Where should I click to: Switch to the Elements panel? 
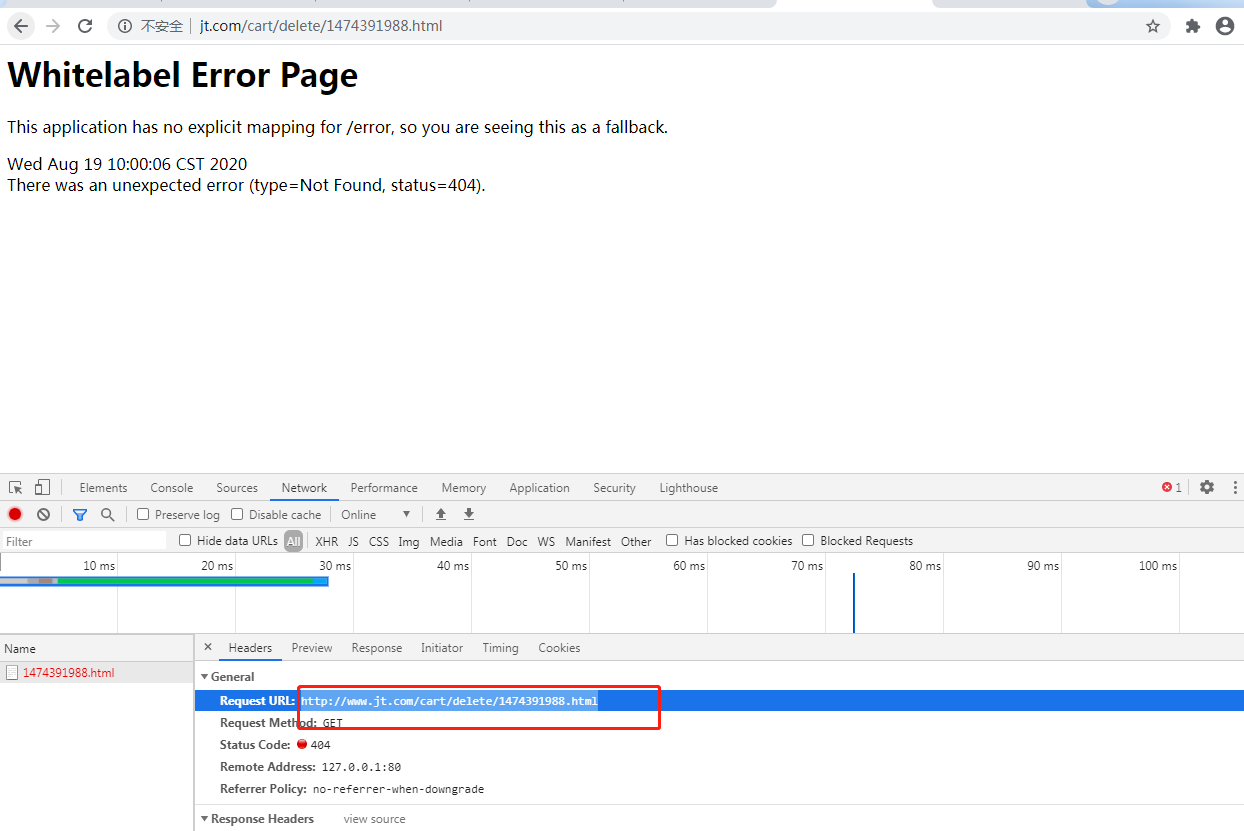coord(103,488)
